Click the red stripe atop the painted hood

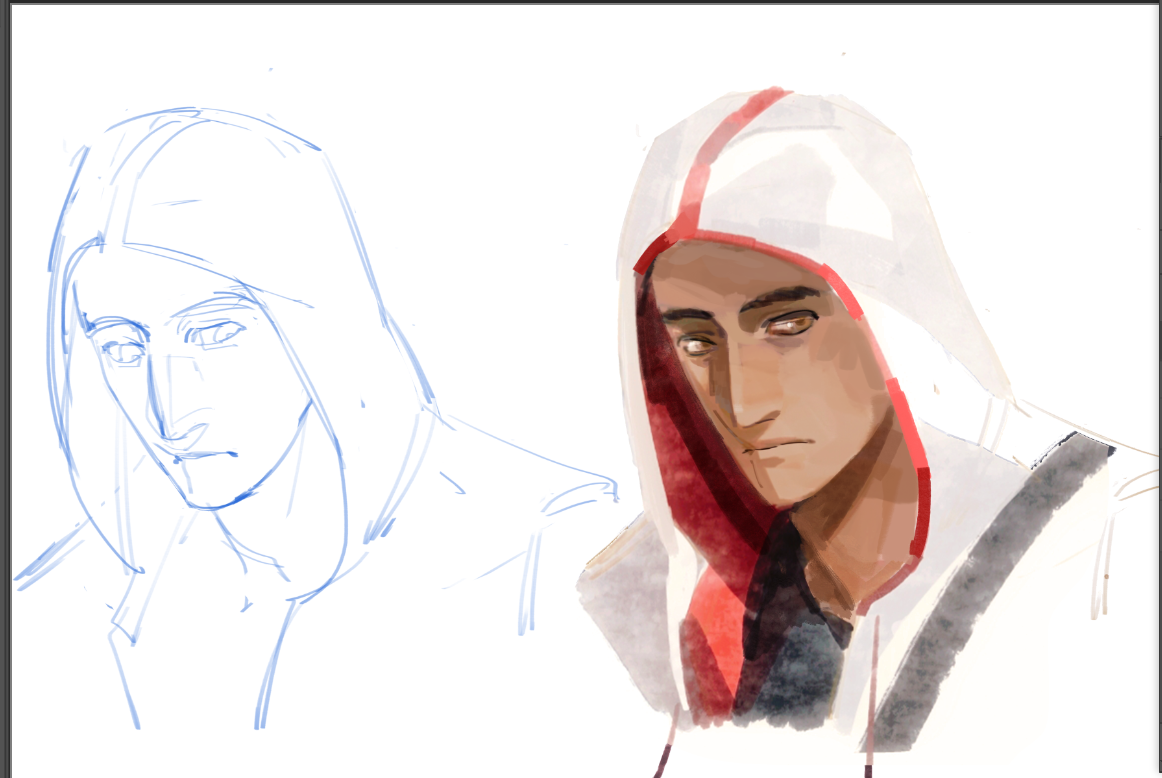click(722, 152)
